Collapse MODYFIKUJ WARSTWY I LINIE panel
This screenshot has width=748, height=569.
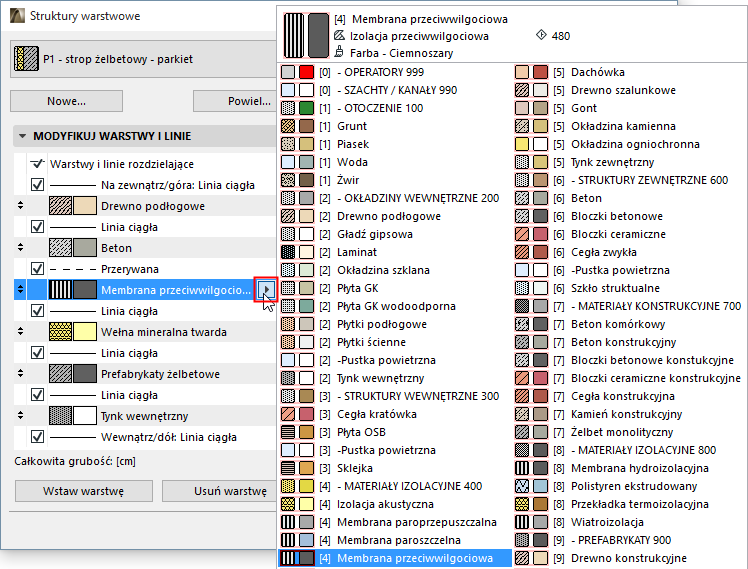(22, 136)
